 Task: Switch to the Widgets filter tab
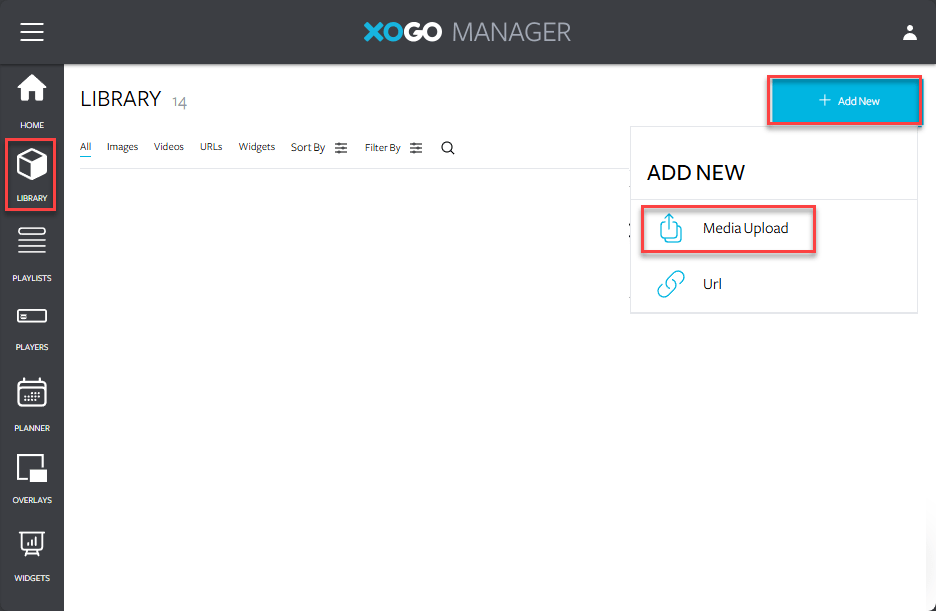click(x=257, y=147)
